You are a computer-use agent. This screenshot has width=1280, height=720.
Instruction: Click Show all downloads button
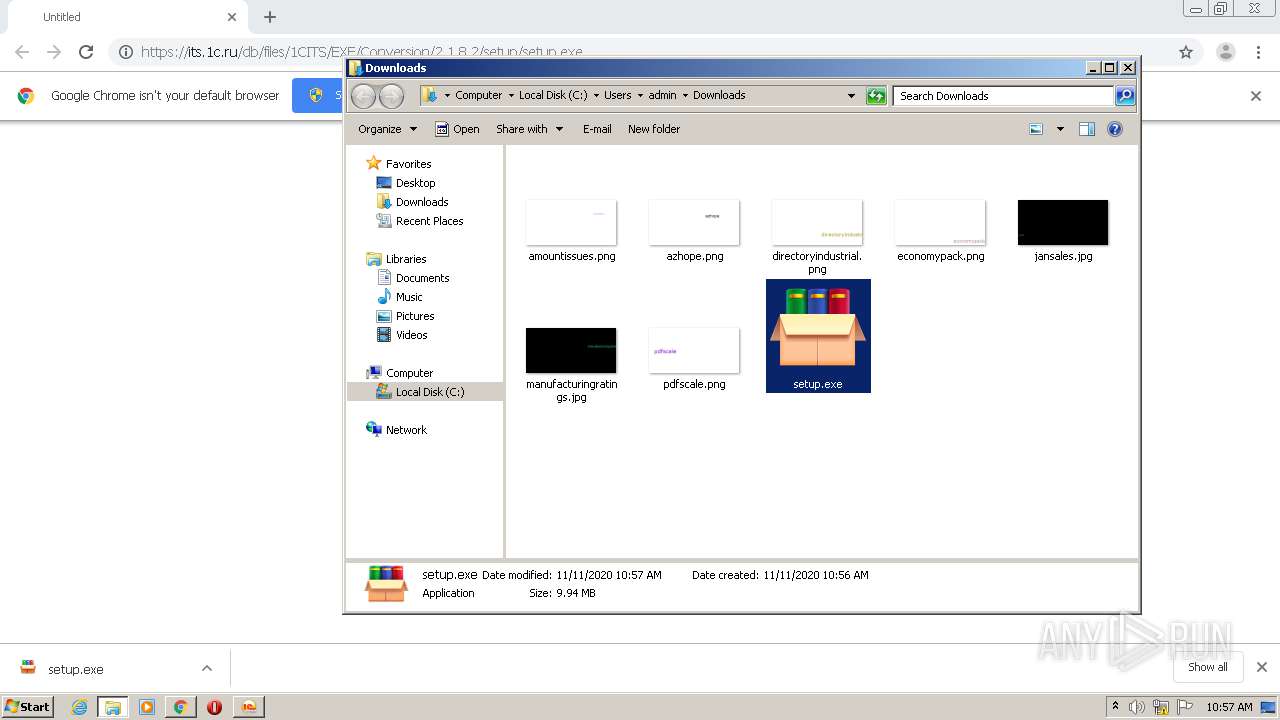(1208, 667)
